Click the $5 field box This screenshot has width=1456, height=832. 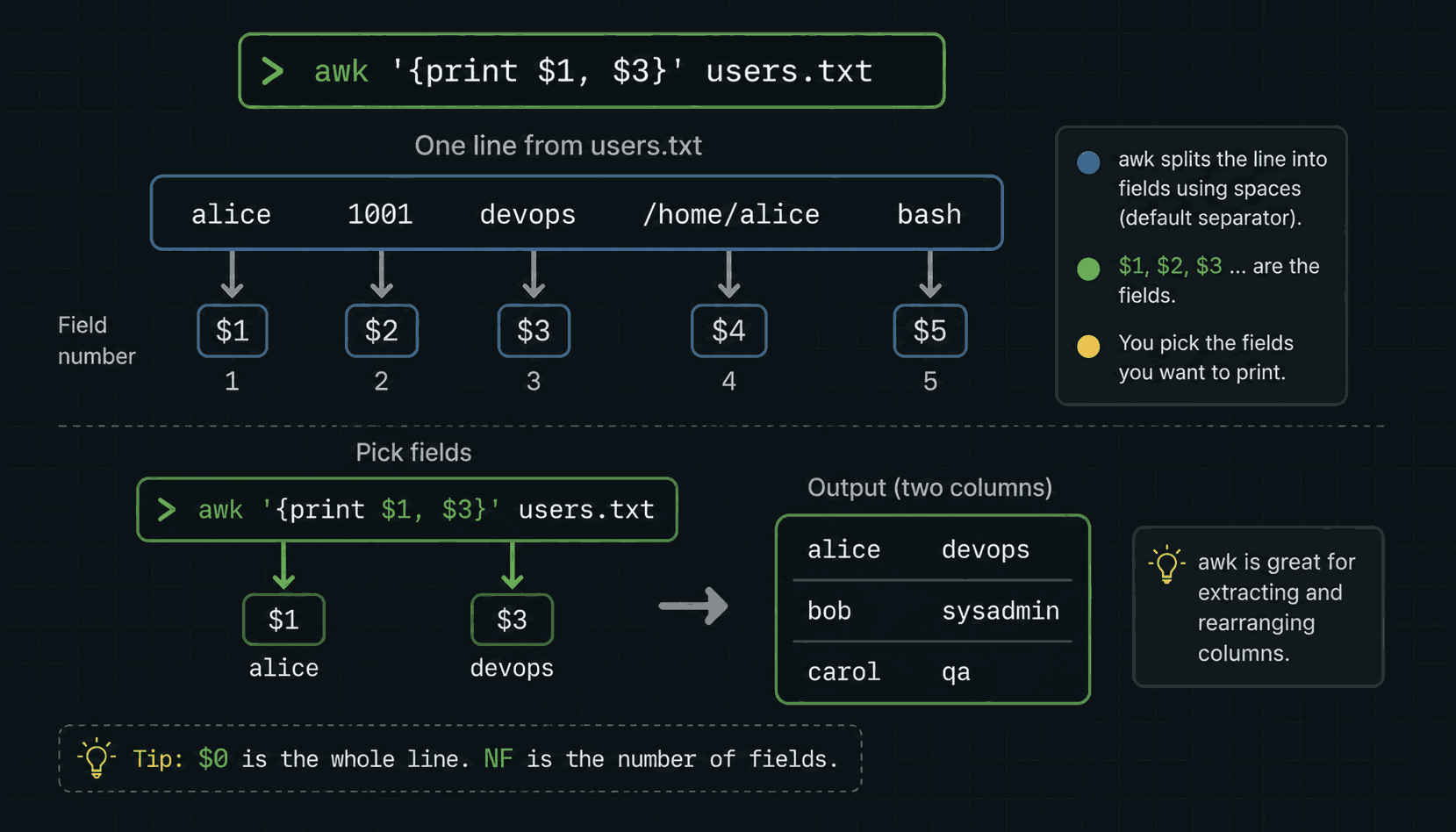pyautogui.click(x=930, y=331)
